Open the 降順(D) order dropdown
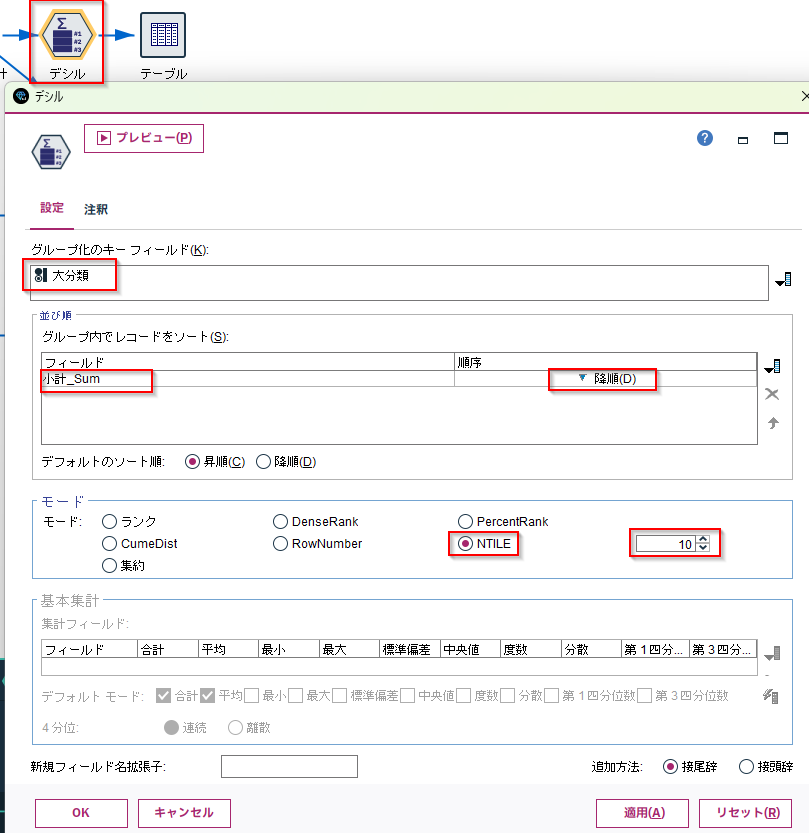 pos(606,379)
